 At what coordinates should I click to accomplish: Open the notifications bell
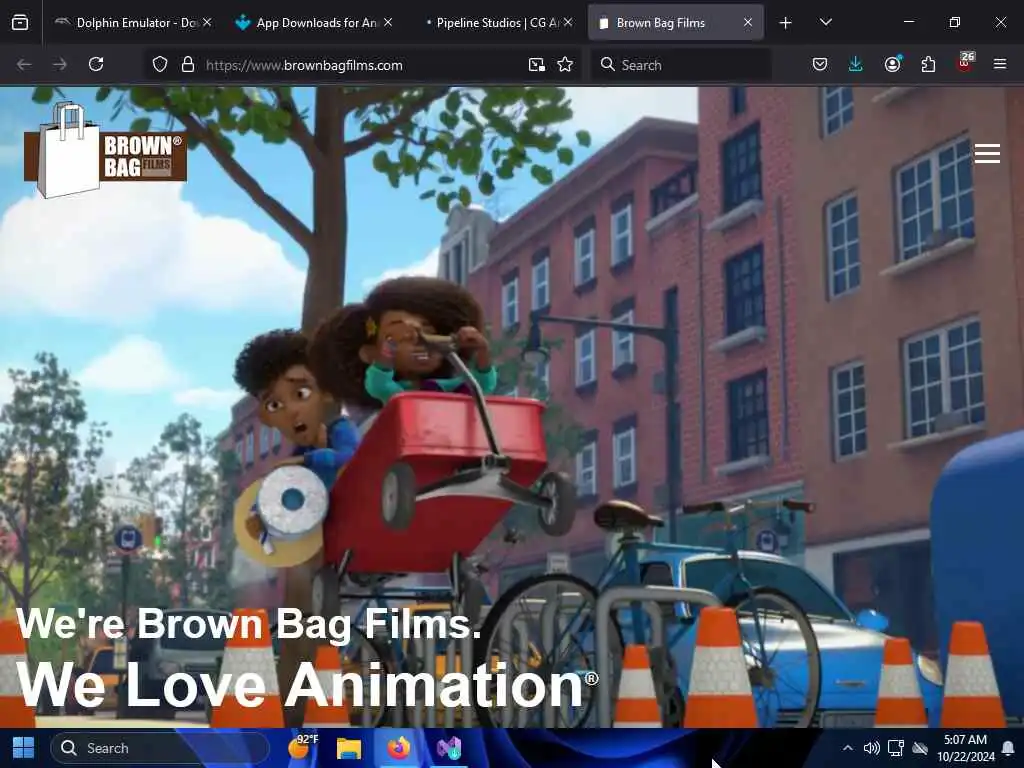coord(1008,748)
